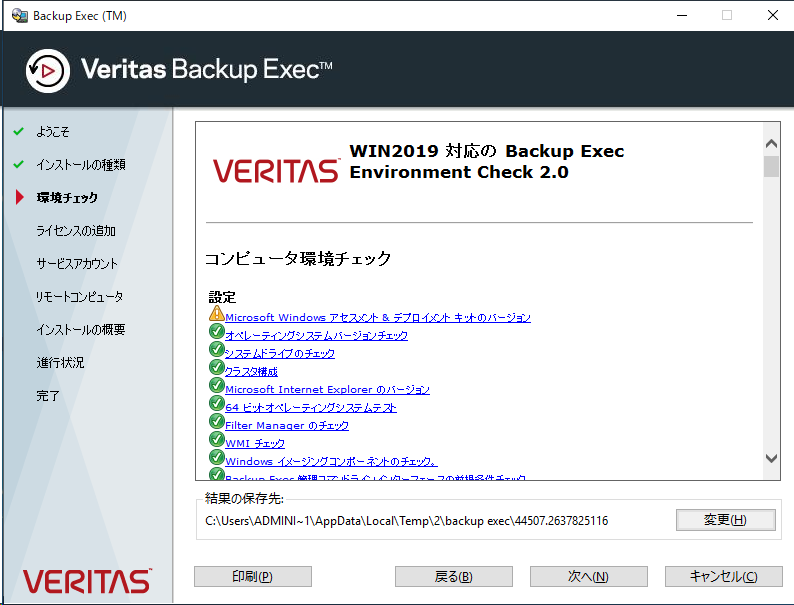Click green check icon beside Internet Explorer version
The height and width of the screenshot is (605, 794).
point(217,385)
